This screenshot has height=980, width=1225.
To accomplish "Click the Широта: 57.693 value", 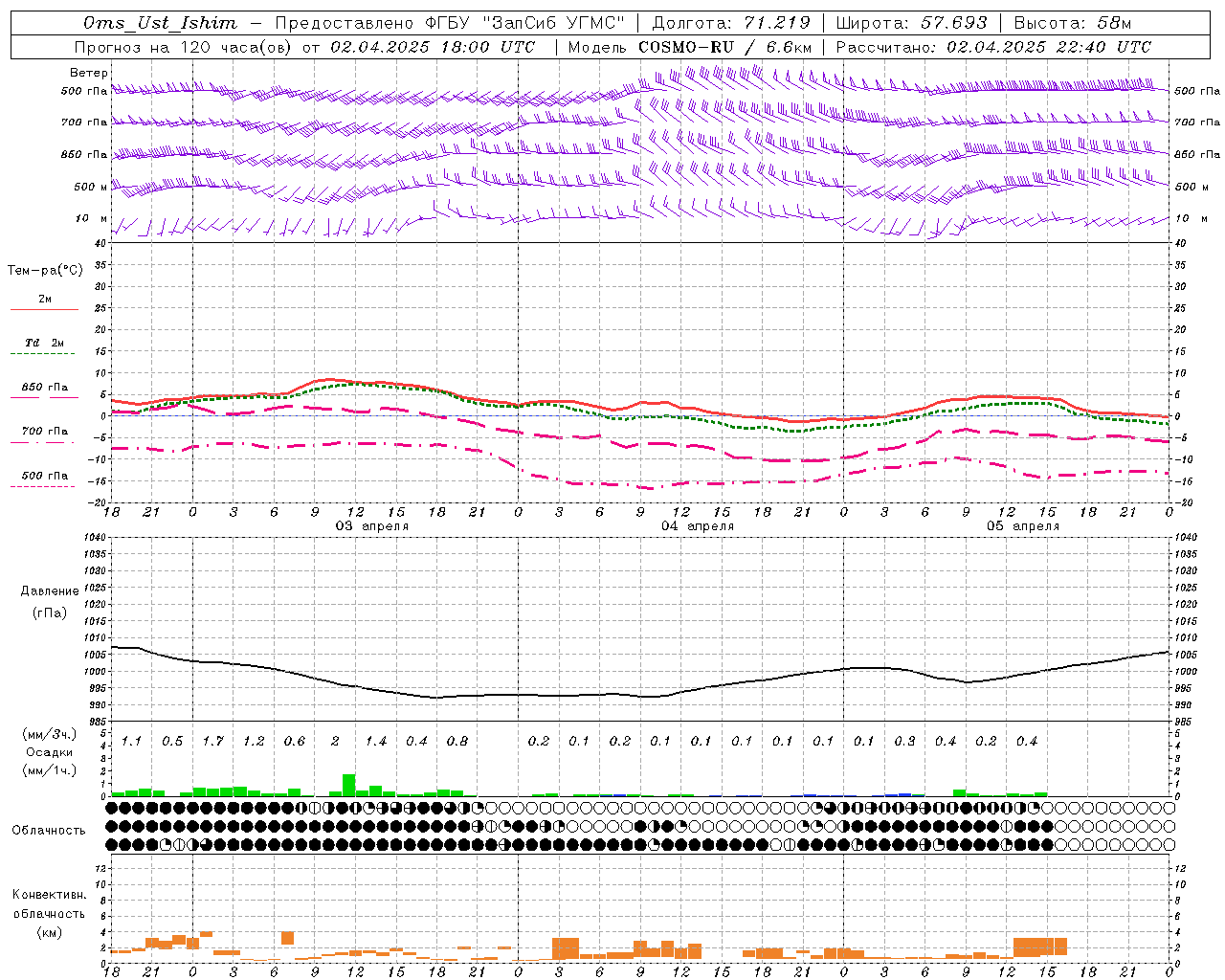I will coord(912,23).
